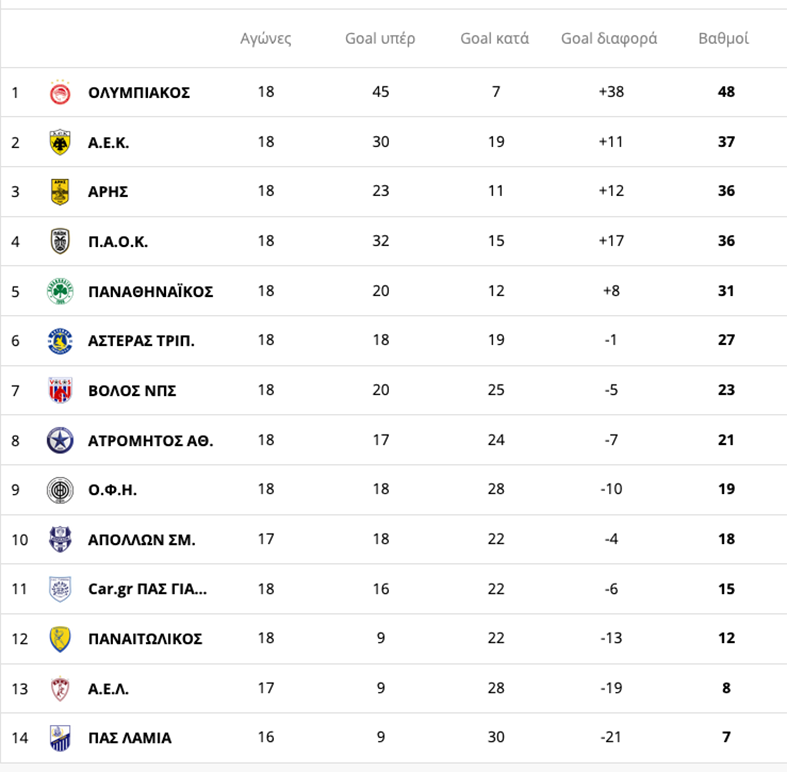787x772 pixels.
Task: Click the Goal κατά column header
Action: (x=495, y=39)
